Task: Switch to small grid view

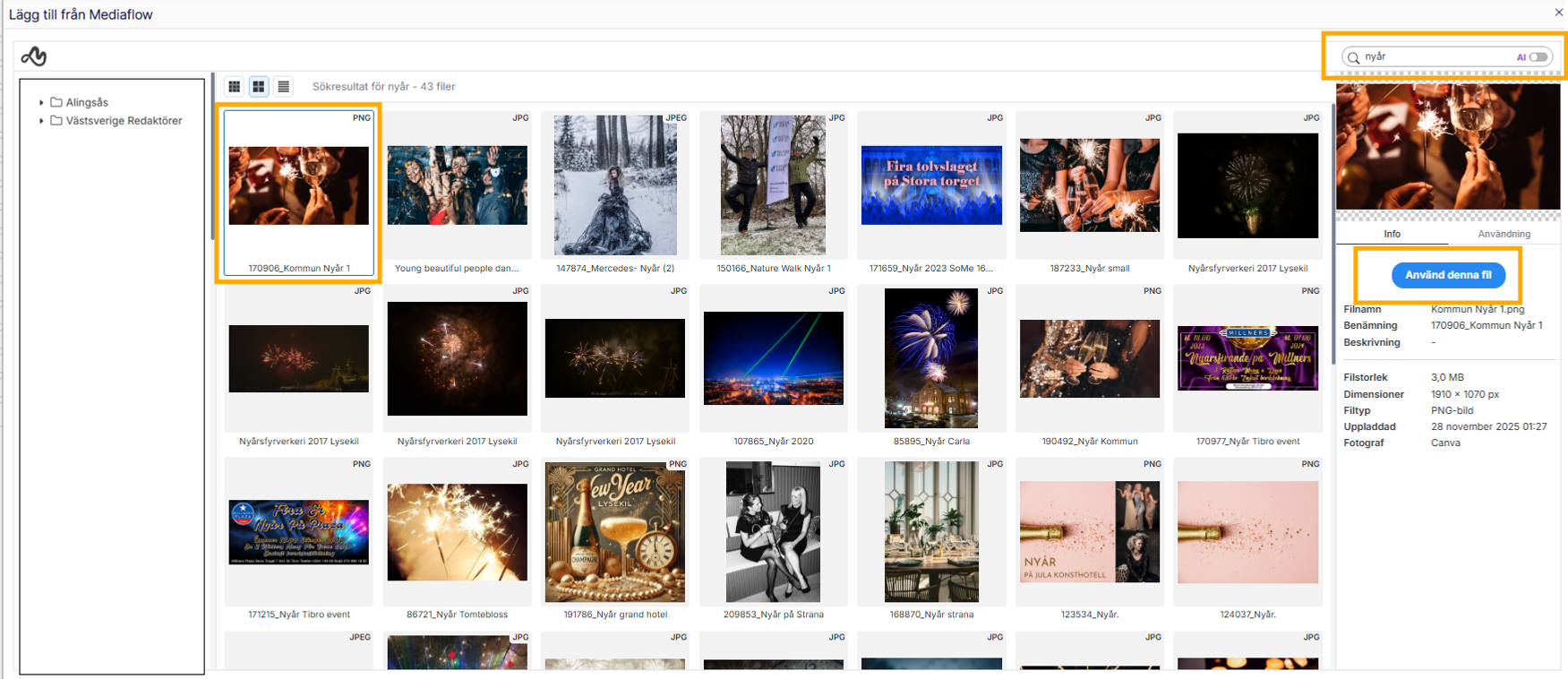Action: click(235, 87)
